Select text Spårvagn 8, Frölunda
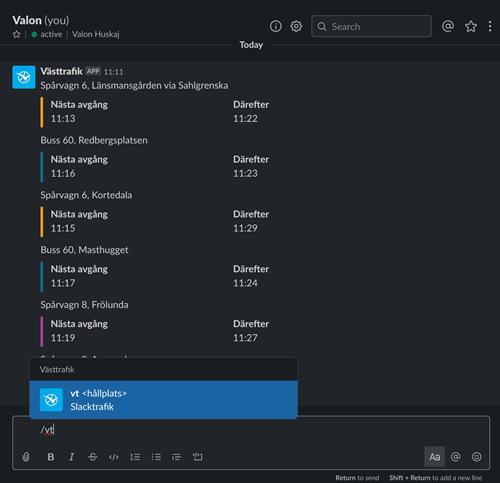Screen dimensions: 500x483 [x=84, y=305]
